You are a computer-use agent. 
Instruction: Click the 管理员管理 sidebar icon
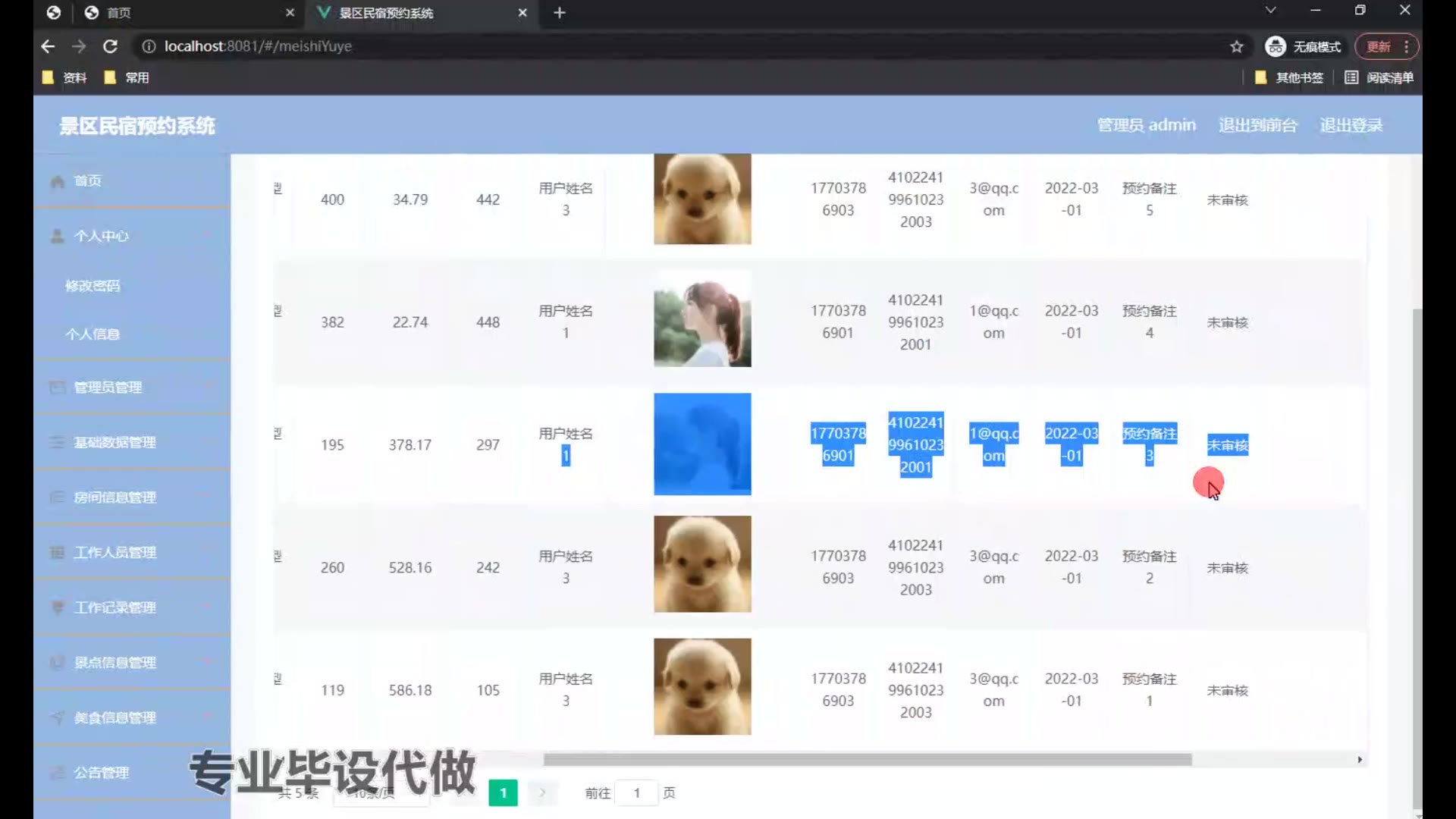pyautogui.click(x=57, y=388)
